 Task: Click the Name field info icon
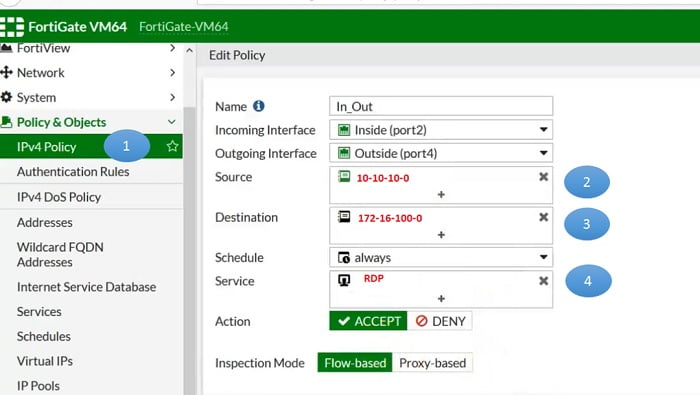[258, 106]
